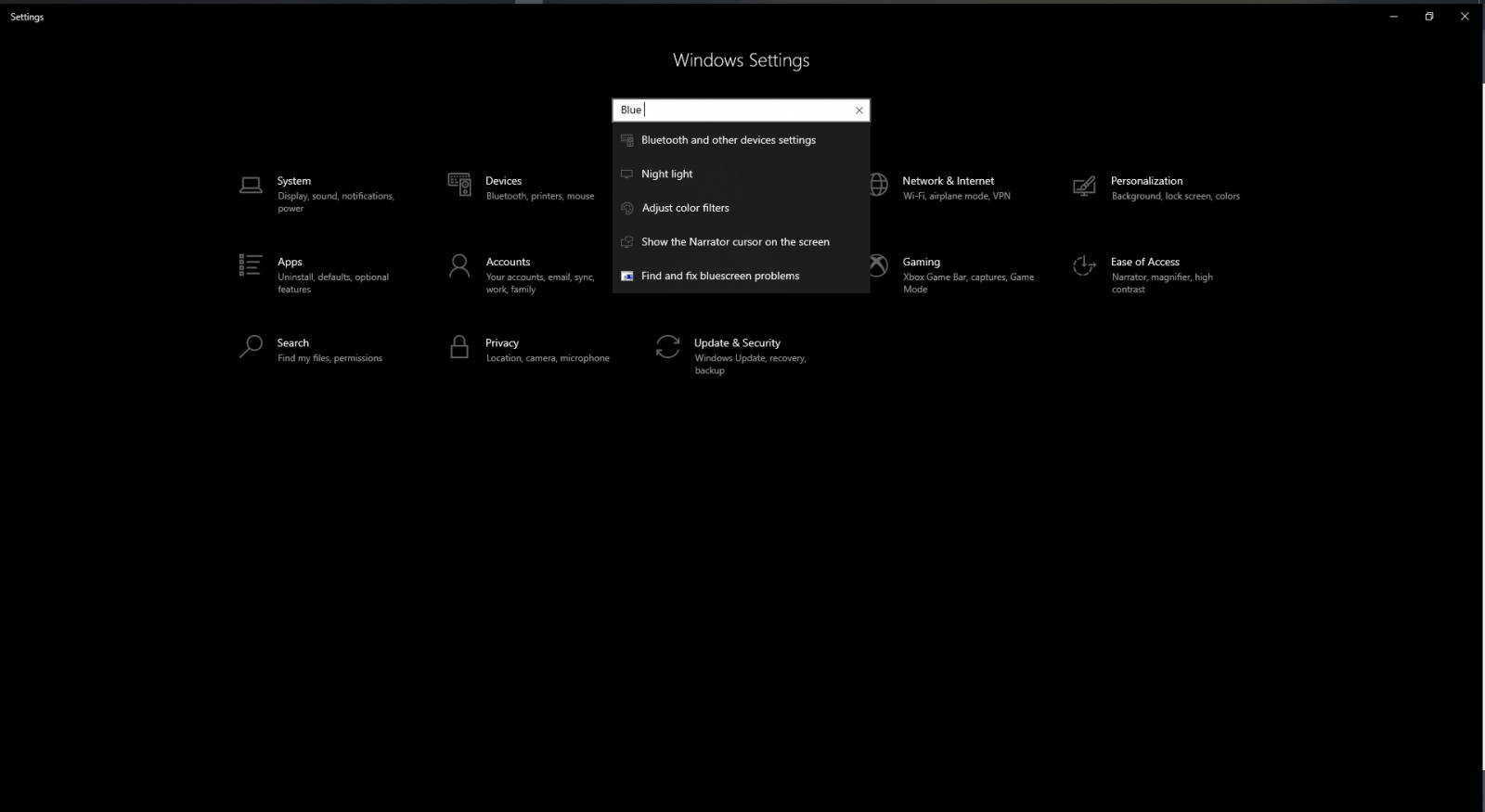Clear search text with the X icon
The height and width of the screenshot is (812, 1485).
point(859,110)
